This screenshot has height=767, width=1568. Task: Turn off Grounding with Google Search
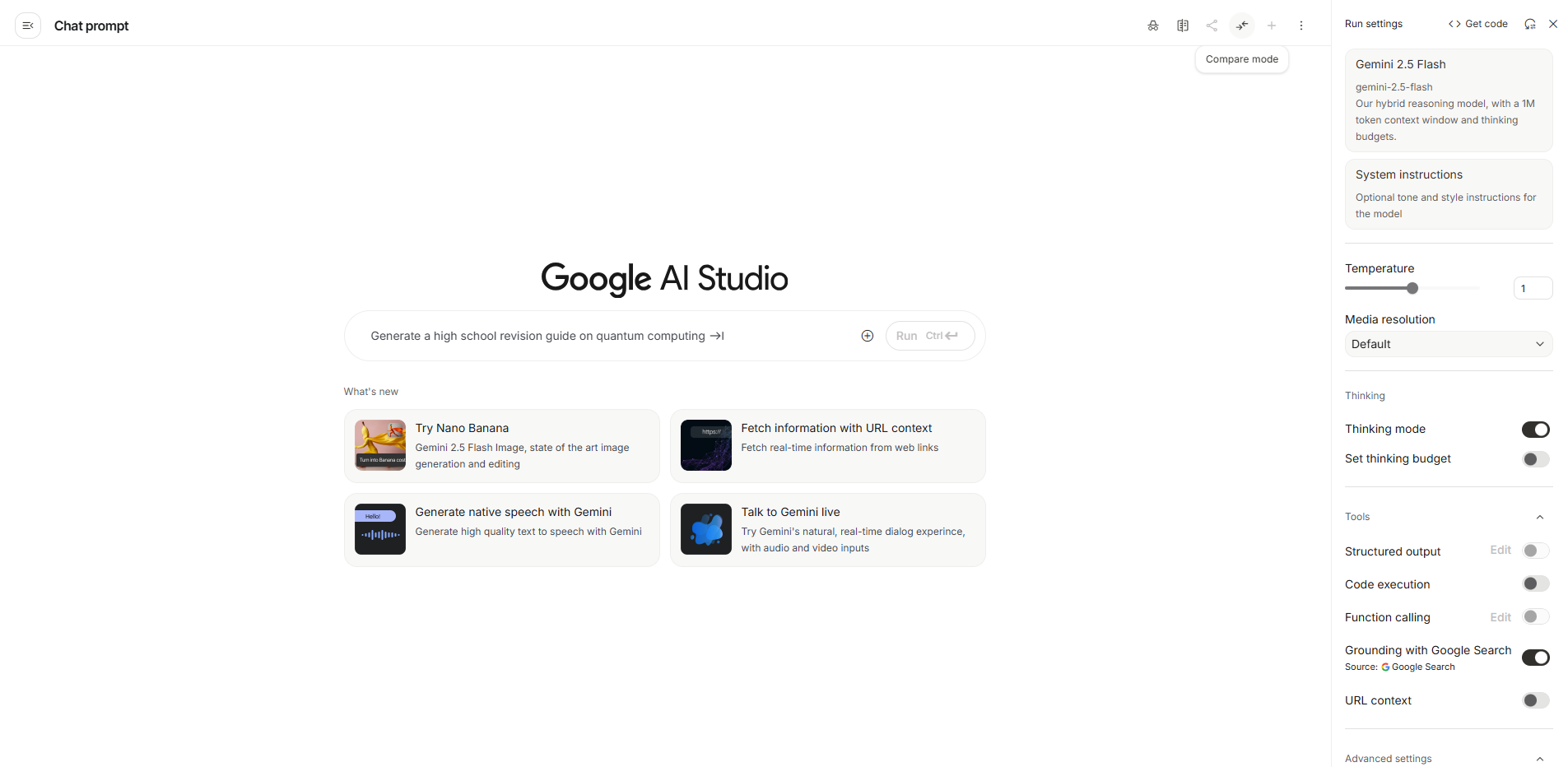point(1535,658)
